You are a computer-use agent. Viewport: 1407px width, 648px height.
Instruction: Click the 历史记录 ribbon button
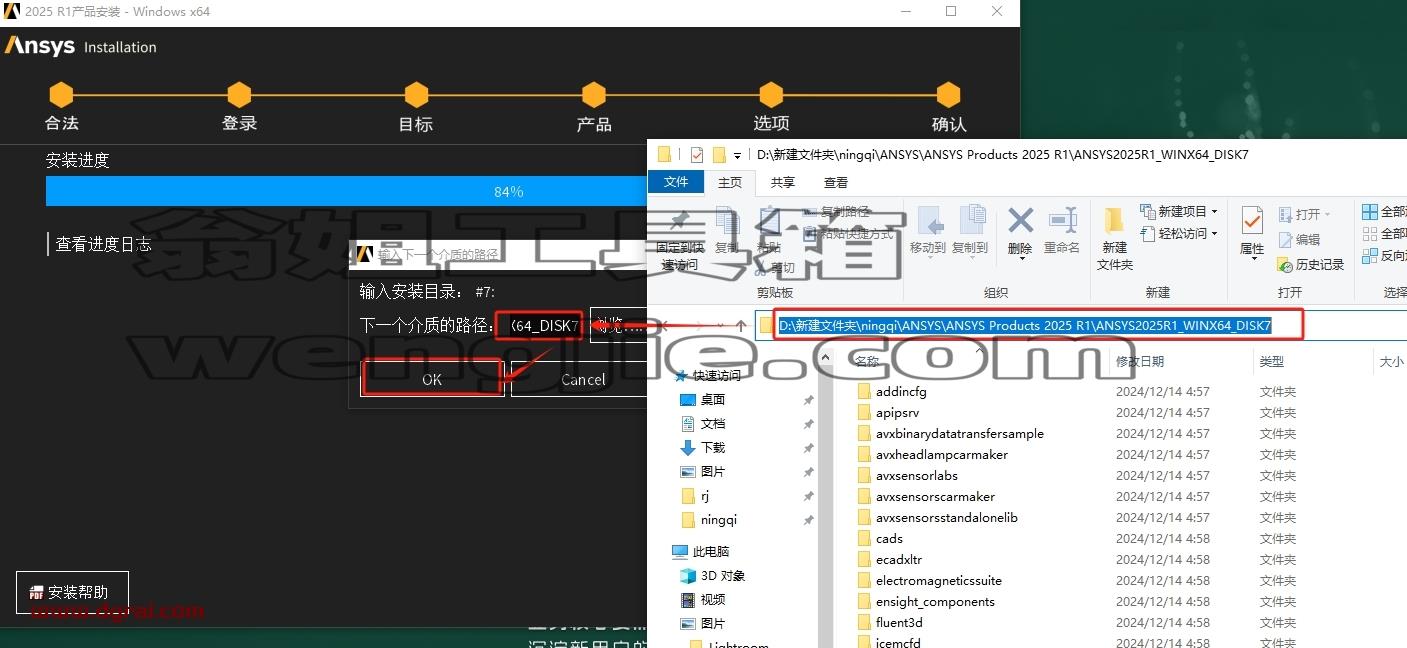tap(1311, 265)
